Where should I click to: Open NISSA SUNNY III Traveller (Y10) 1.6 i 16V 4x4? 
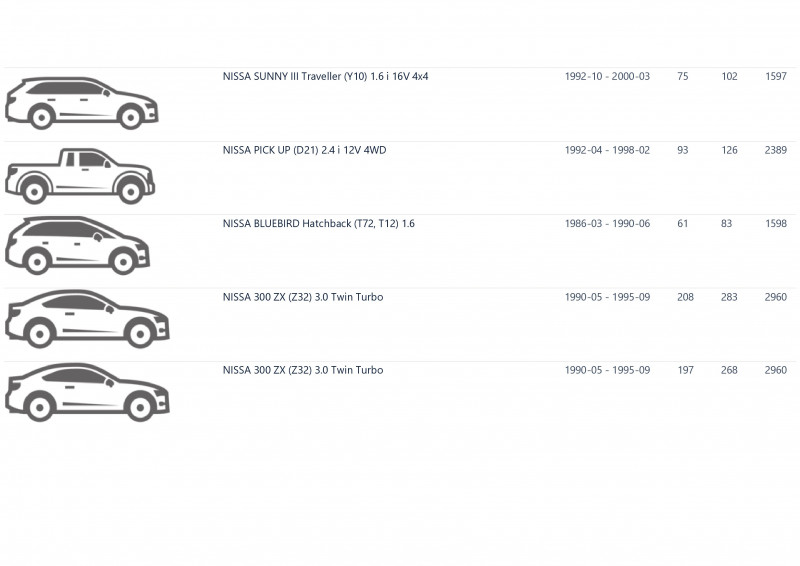[x=326, y=77]
